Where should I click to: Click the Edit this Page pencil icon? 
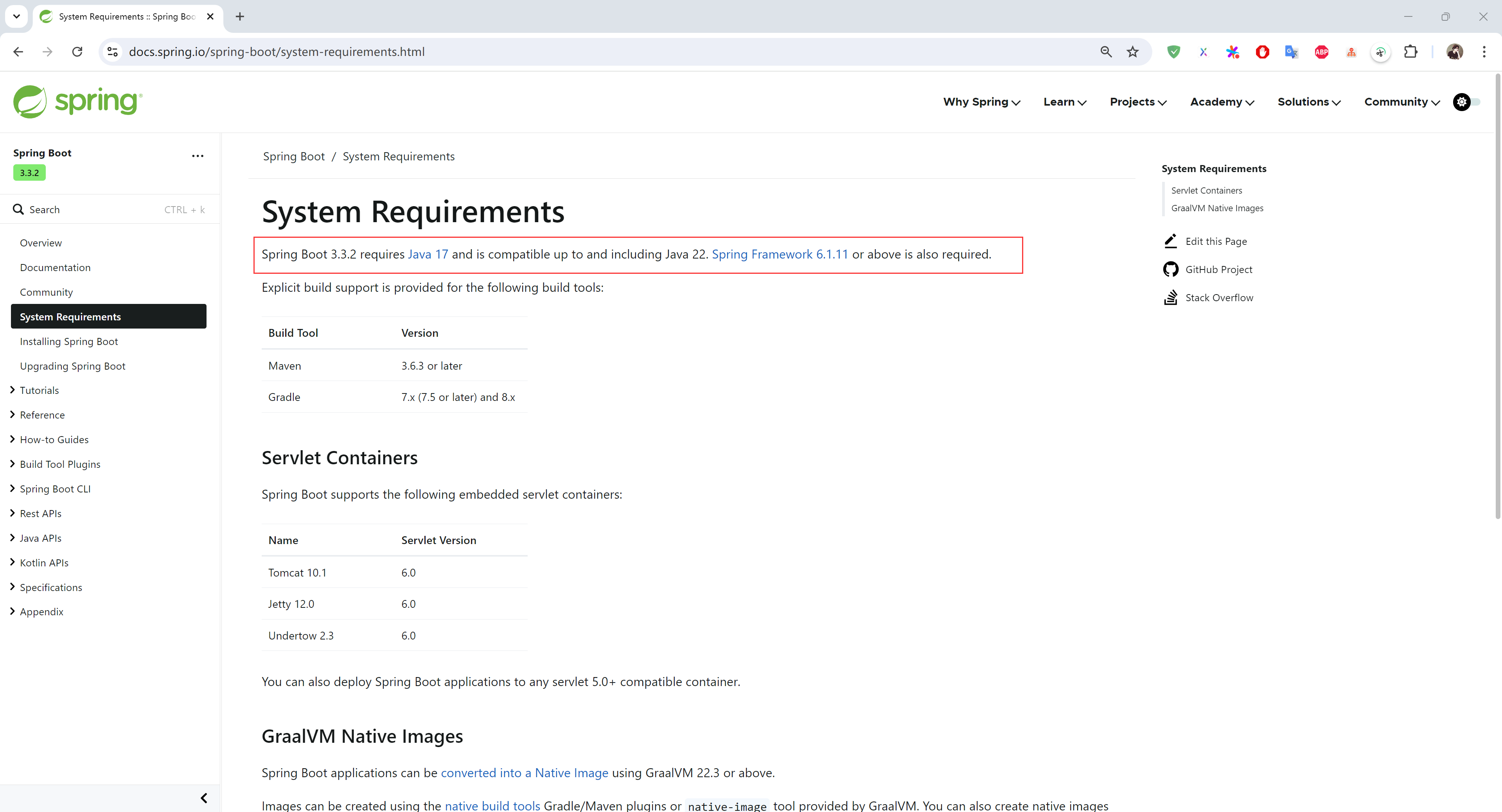(x=1170, y=241)
